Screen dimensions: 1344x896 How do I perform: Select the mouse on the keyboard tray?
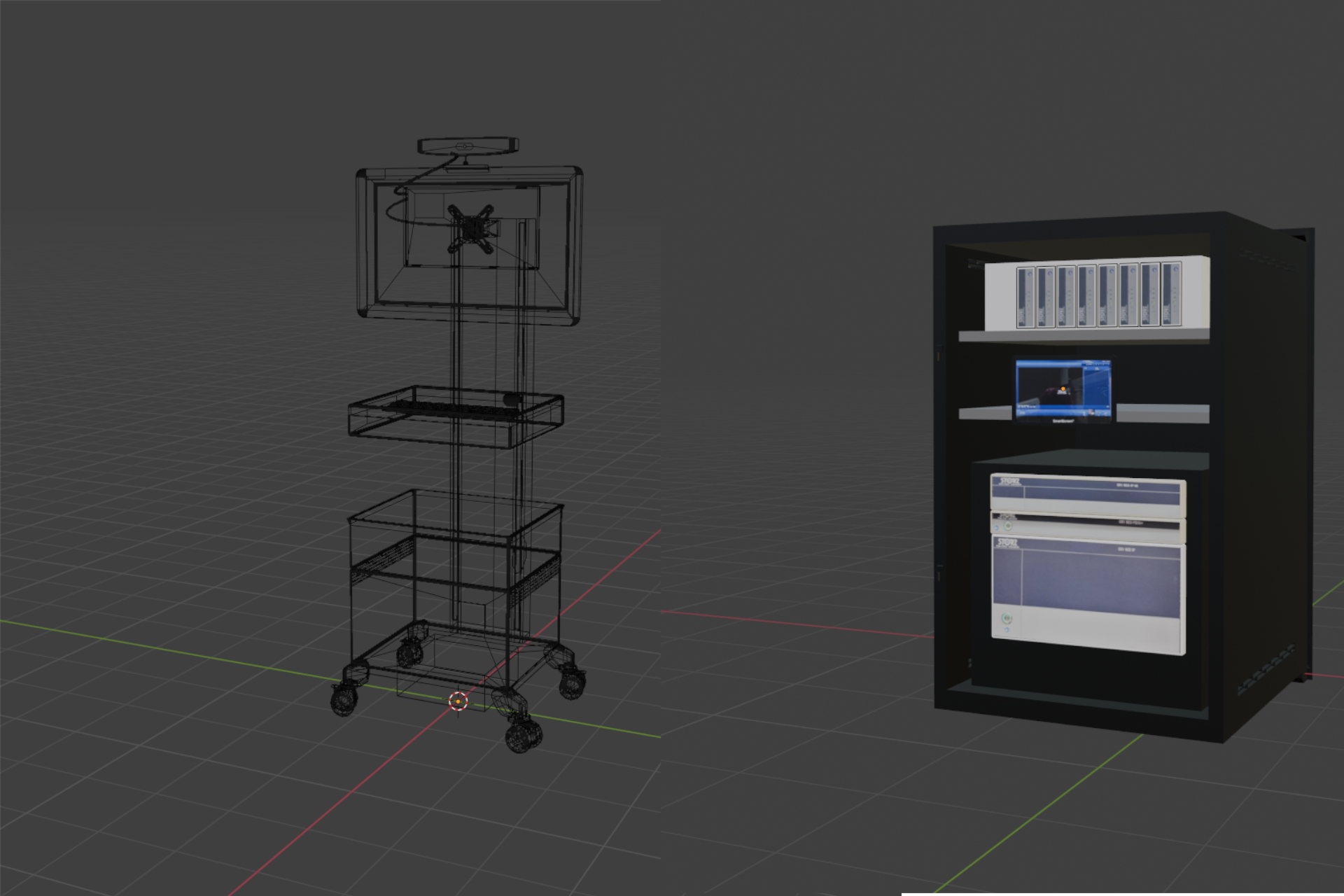pos(512,400)
